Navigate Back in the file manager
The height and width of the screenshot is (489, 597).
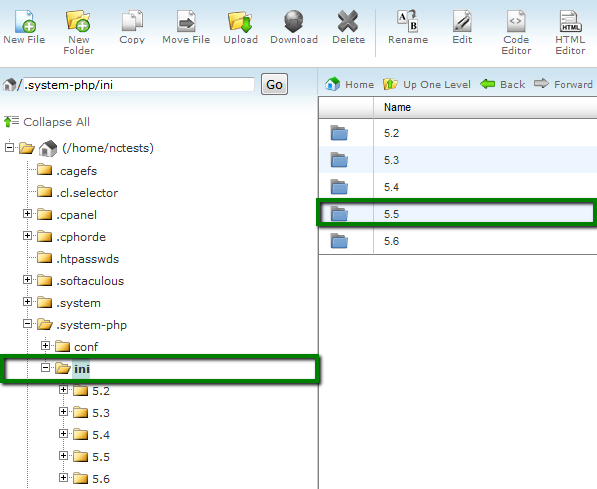(503, 84)
